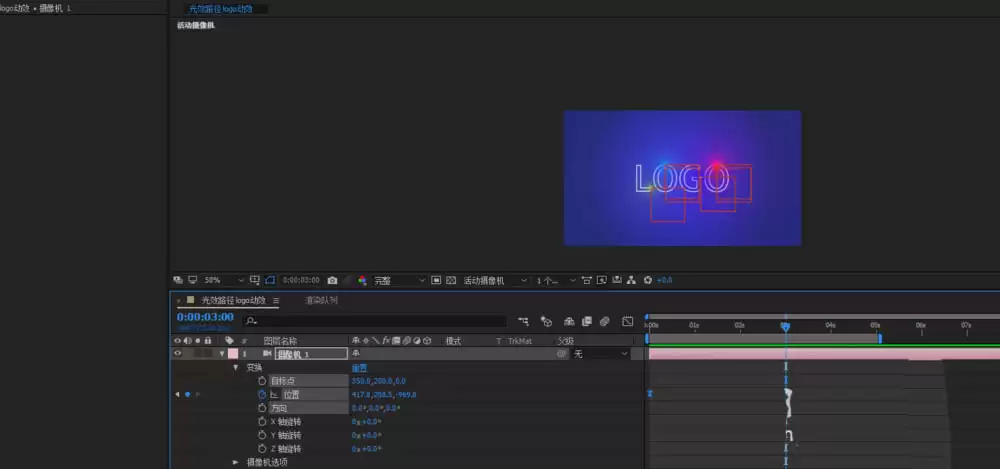The height and width of the screenshot is (469, 1000).
Task: Click the snapshot camera icon in viewer
Action: (x=332, y=280)
